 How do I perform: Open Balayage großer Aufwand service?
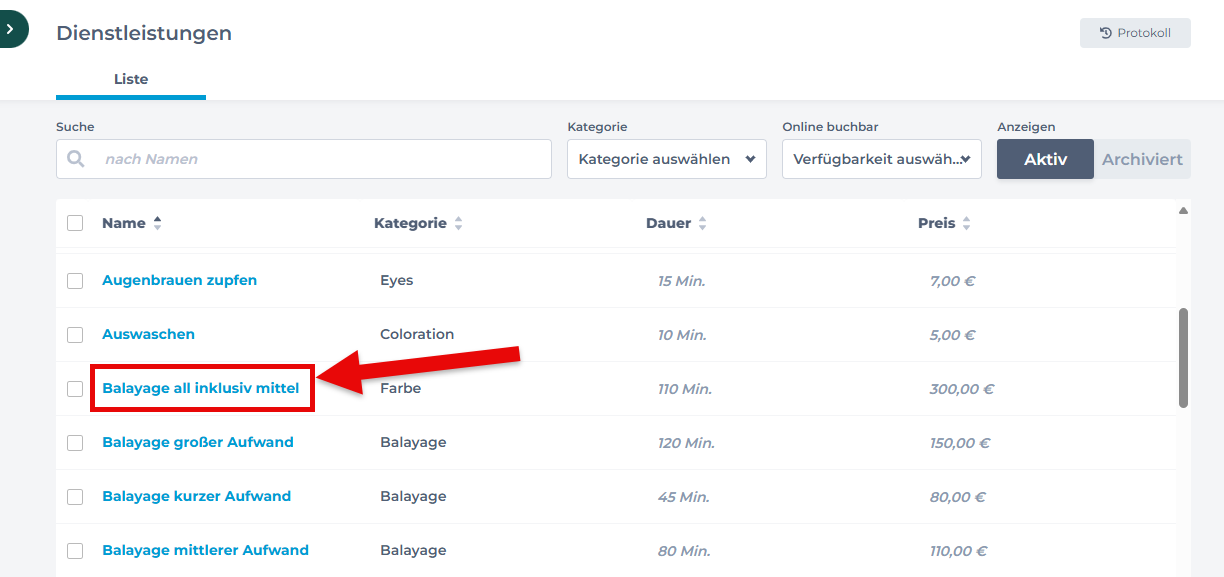click(198, 442)
